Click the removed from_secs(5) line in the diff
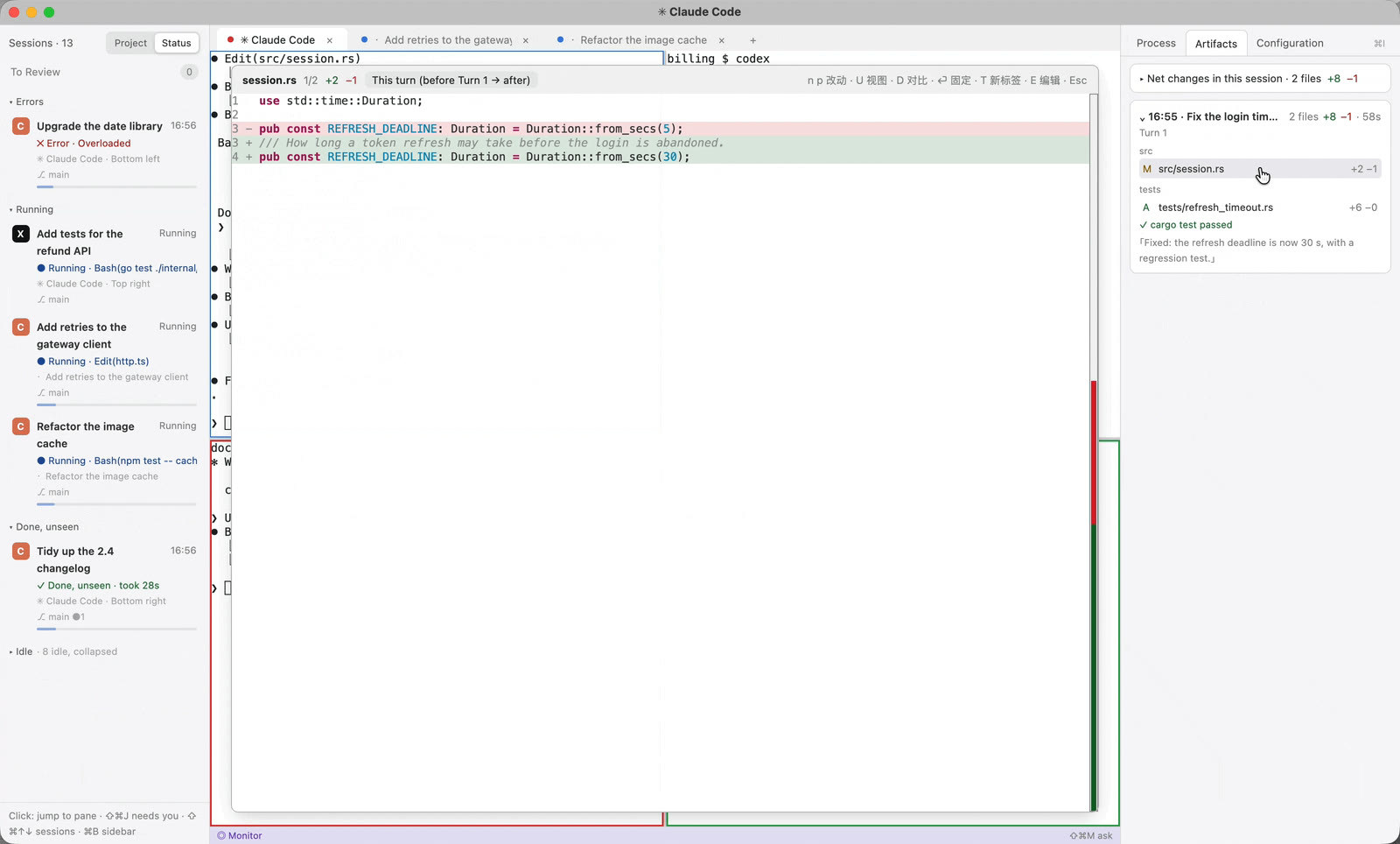 tap(661, 129)
